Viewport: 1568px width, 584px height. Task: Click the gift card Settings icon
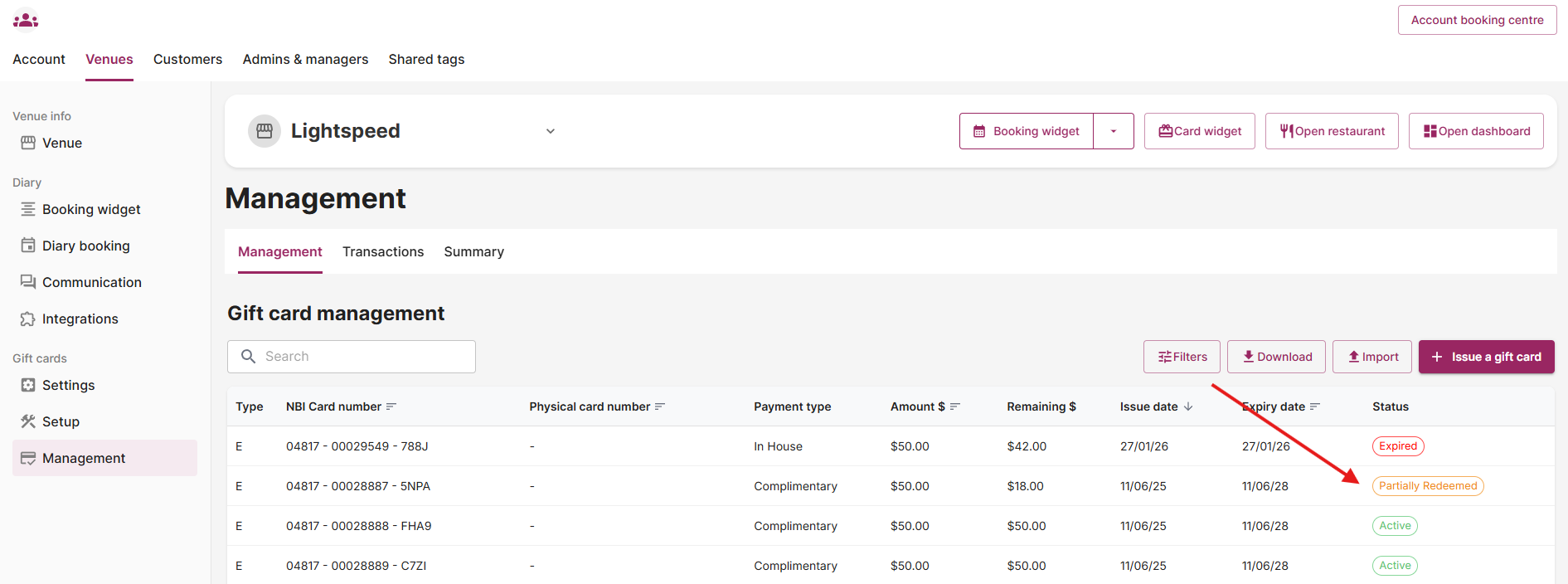[x=28, y=385]
